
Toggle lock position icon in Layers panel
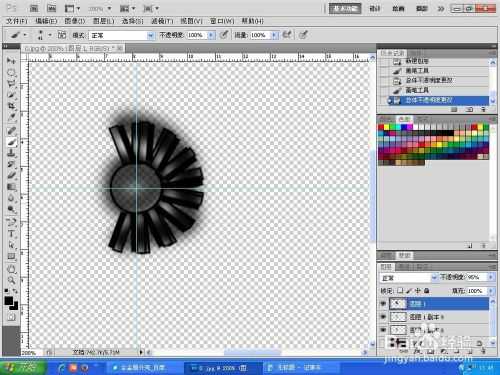pos(418,291)
